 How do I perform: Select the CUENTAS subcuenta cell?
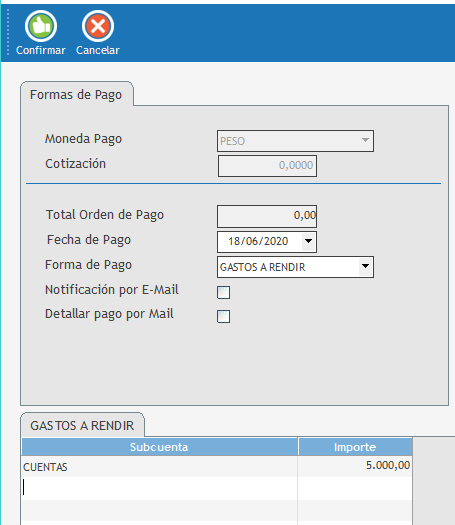tap(159, 466)
